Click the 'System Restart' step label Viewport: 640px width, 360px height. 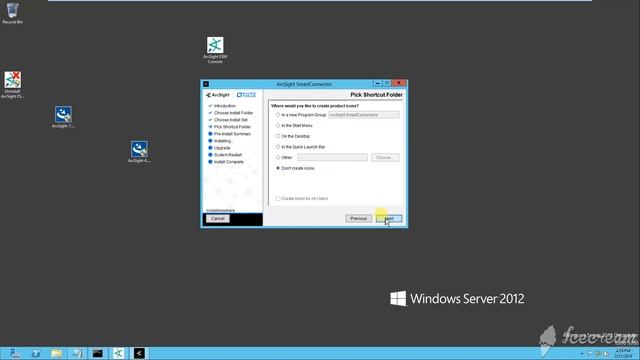(228, 155)
